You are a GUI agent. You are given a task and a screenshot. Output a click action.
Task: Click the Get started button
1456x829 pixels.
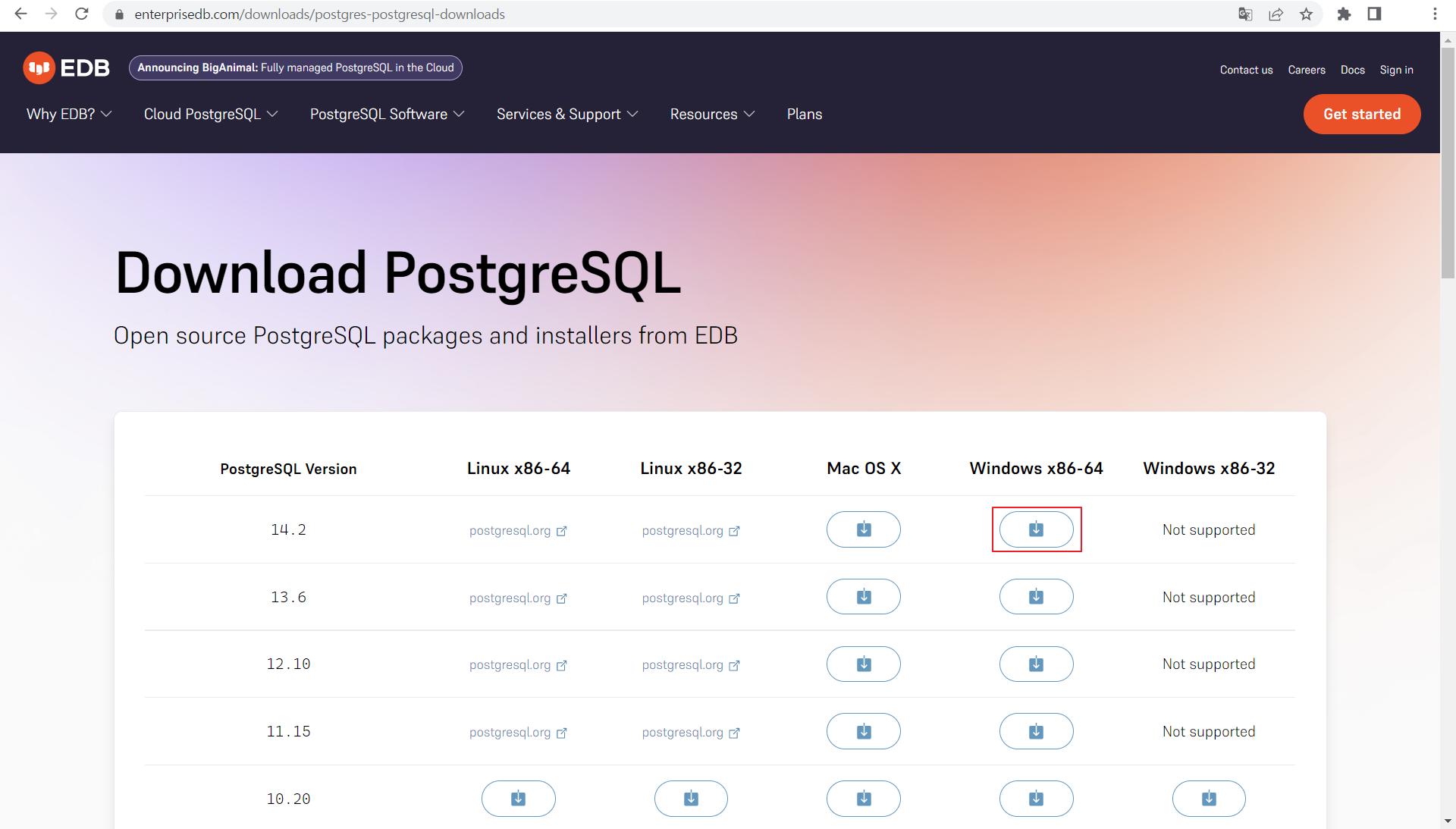pos(1361,114)
